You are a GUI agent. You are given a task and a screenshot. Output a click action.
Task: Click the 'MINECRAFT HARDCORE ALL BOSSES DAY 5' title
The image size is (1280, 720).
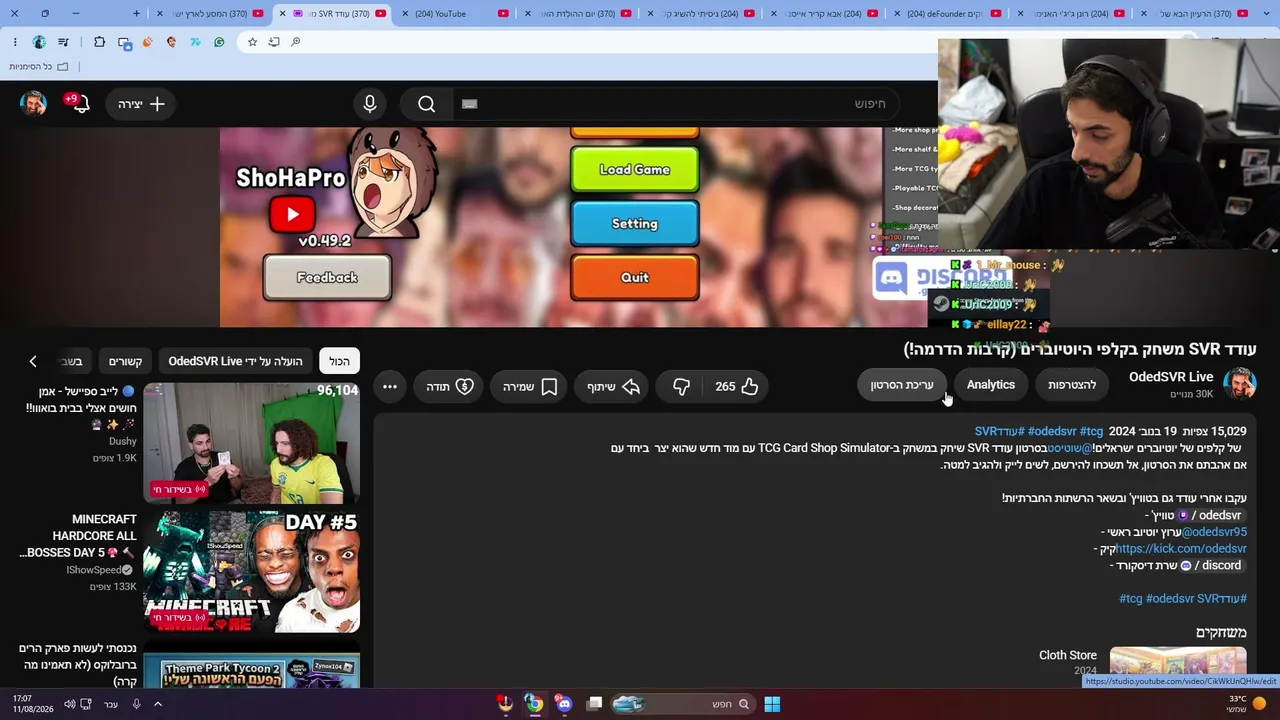tap(77, 536)
